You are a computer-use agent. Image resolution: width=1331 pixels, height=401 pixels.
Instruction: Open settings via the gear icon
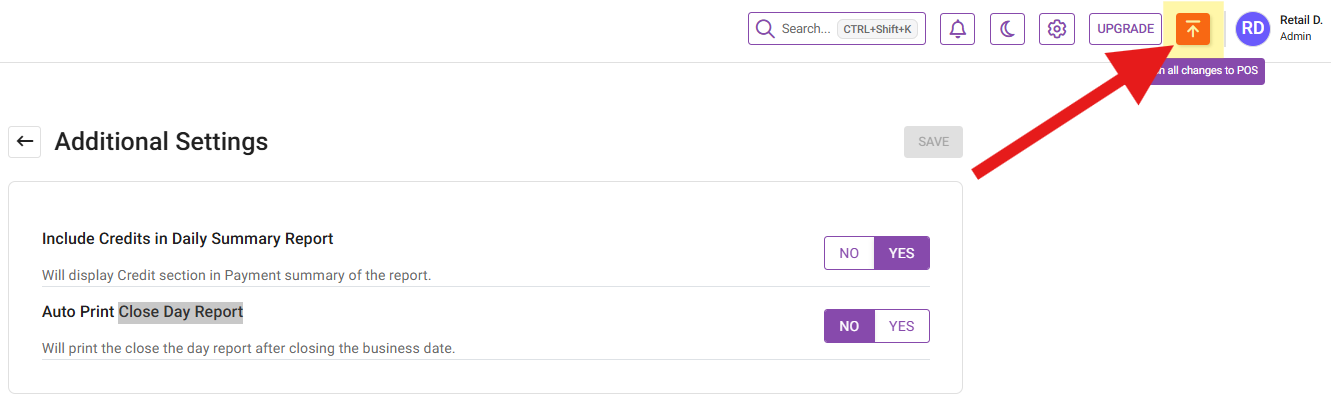click(1056, 29)
